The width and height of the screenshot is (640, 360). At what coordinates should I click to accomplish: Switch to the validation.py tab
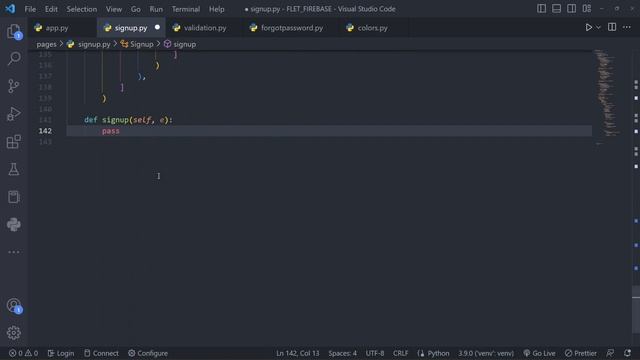(x=205, y=28)
